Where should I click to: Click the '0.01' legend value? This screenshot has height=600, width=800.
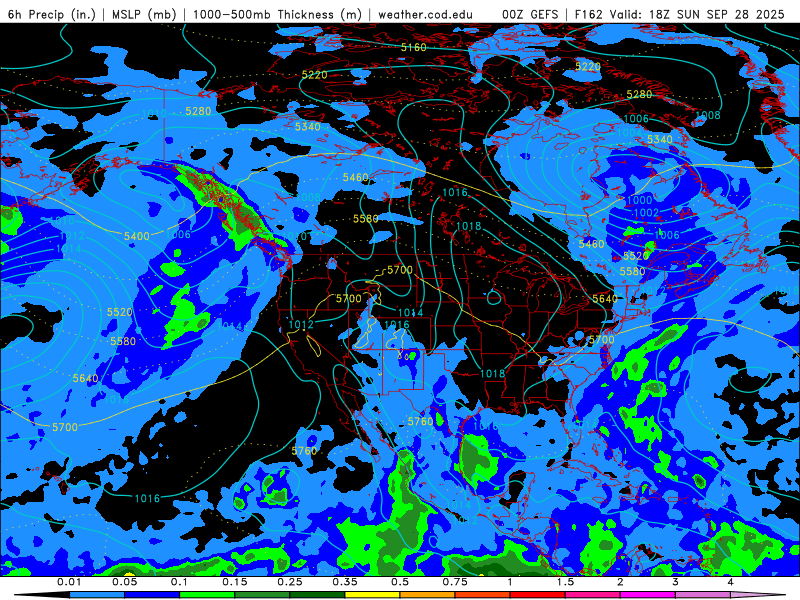pos(69,582)
